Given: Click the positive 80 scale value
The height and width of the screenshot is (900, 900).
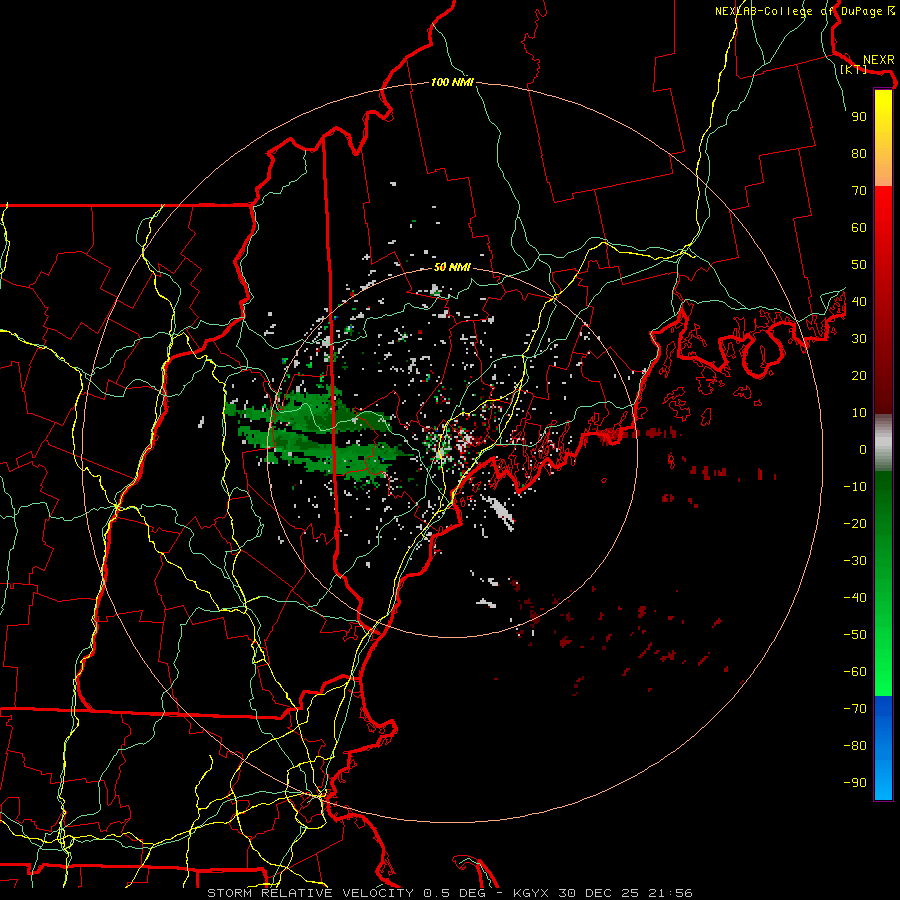Looking at the screenshot, I should pos(859,154).
